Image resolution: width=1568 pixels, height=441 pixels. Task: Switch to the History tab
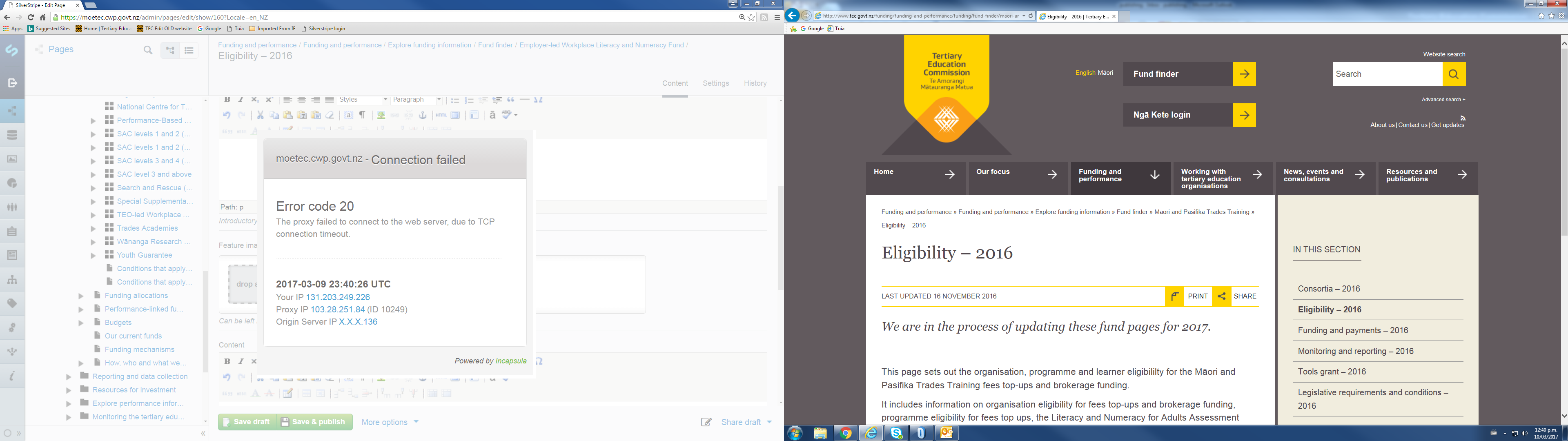[755, 83]
